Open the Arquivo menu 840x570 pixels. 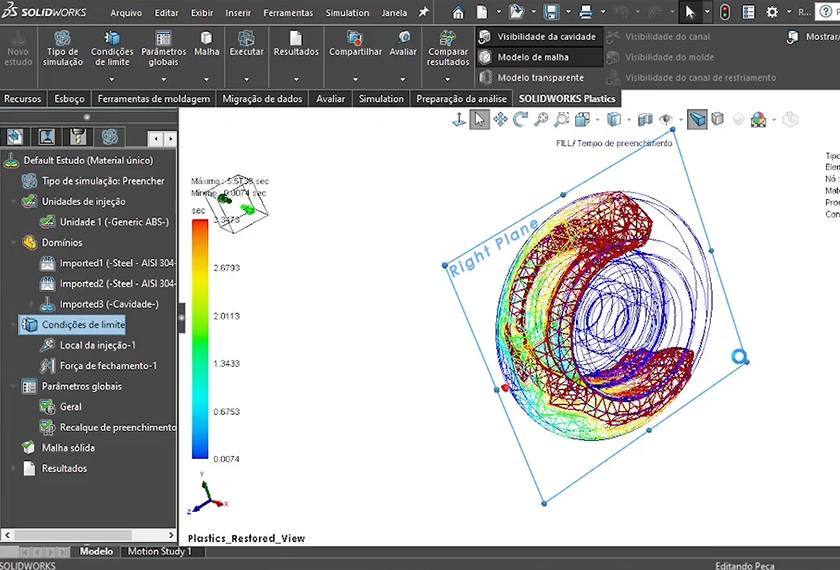[126, 13]
